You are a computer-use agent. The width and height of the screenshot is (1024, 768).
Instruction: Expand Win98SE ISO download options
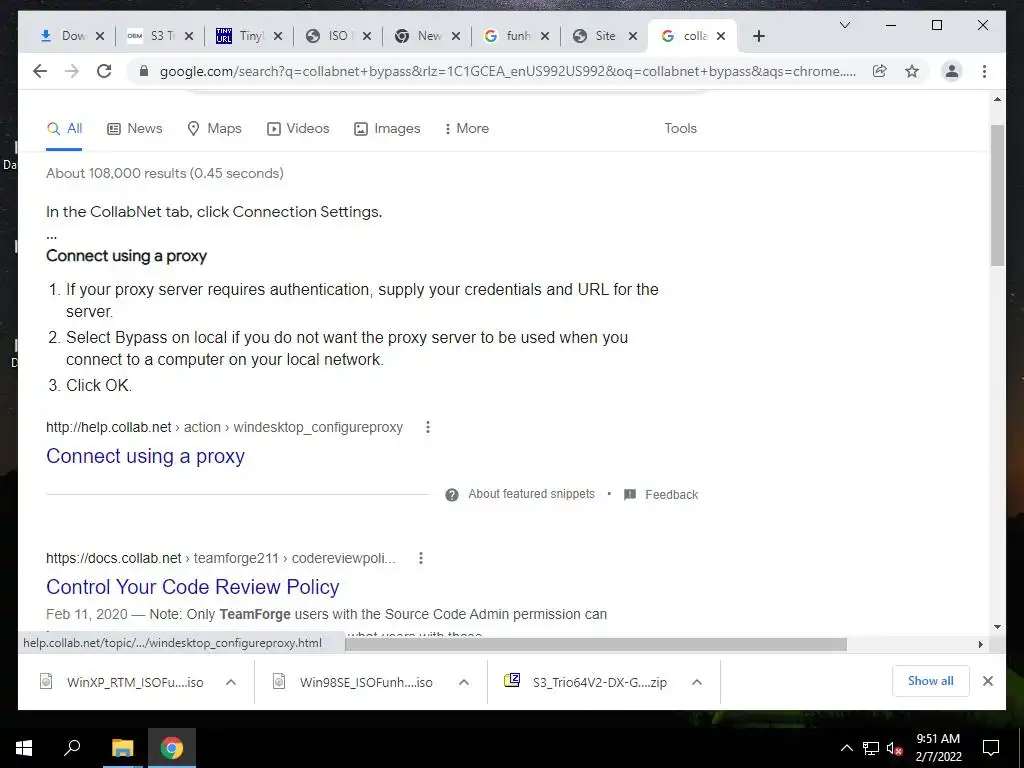464,682
